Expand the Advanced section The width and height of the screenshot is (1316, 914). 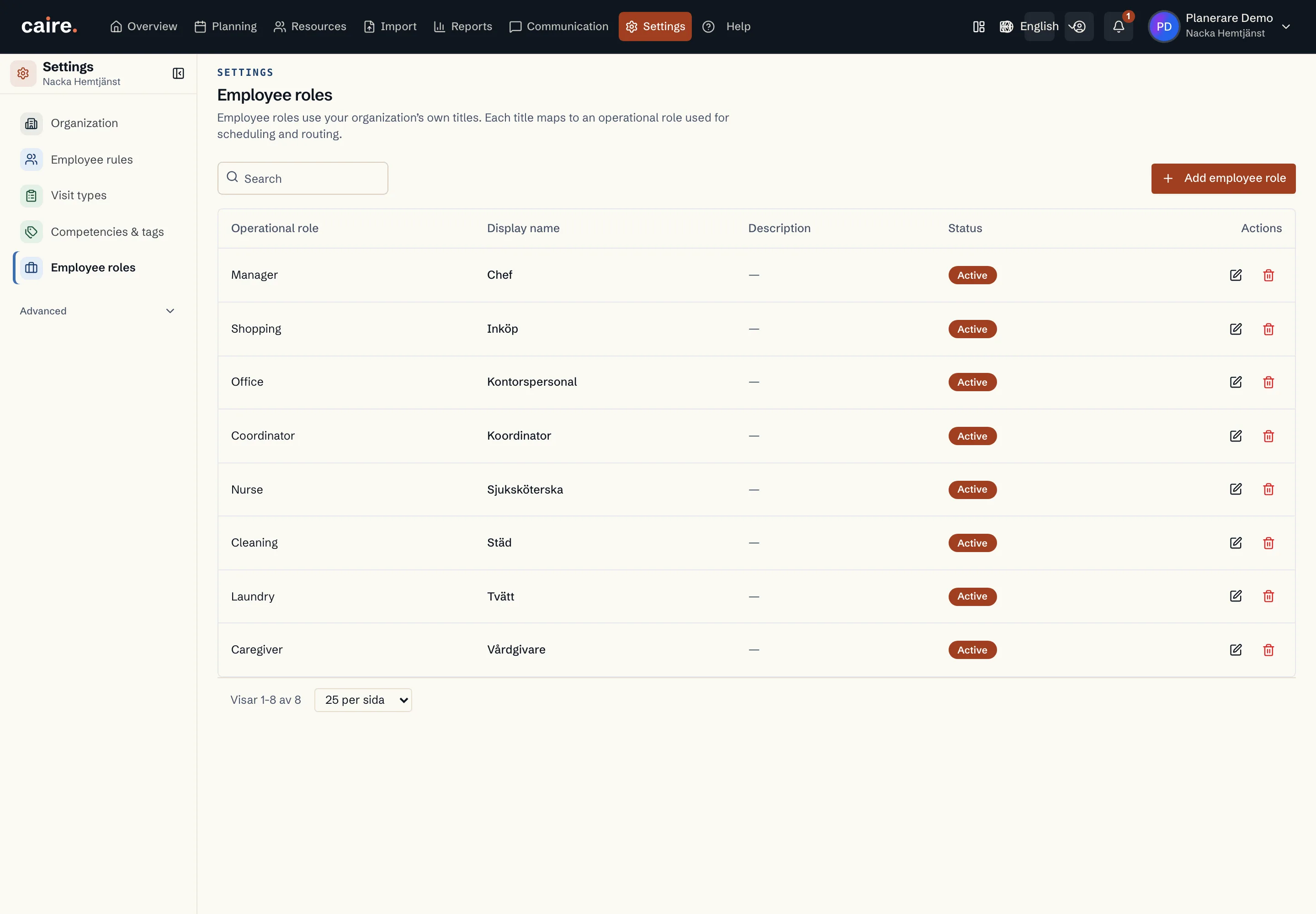[97, 311]
